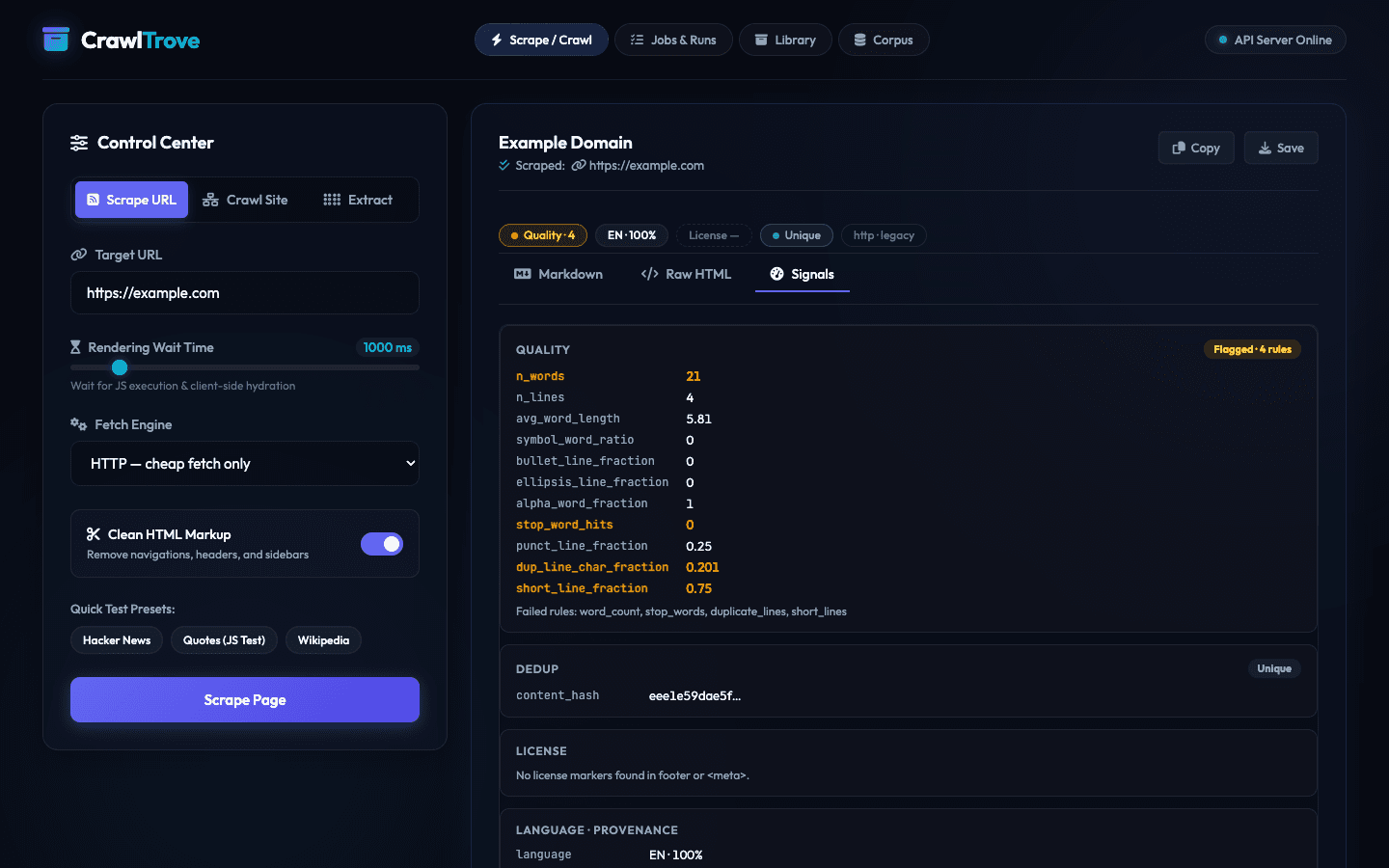Screen dimensions: 1389x868
Task: Click the hourglass icon beside Rendering Wait Time
Action: 75,347
